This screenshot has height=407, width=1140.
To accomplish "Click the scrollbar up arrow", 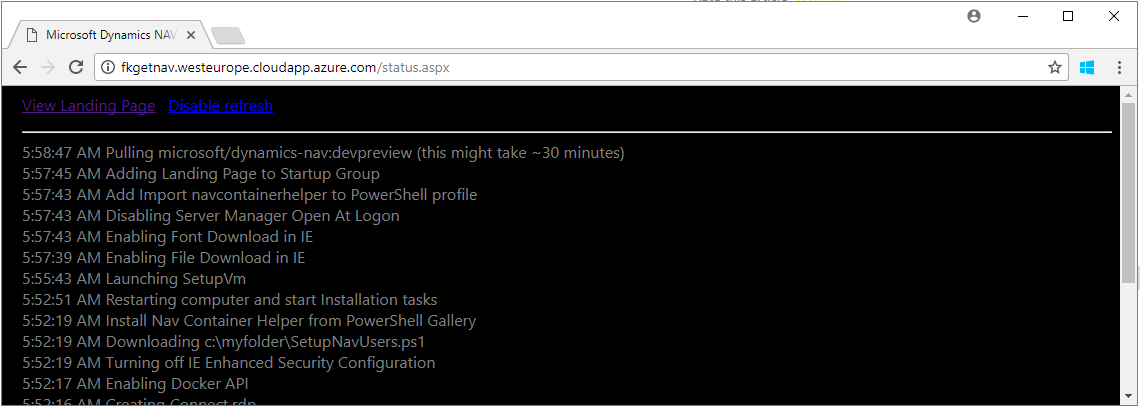I will (1129, 94).
